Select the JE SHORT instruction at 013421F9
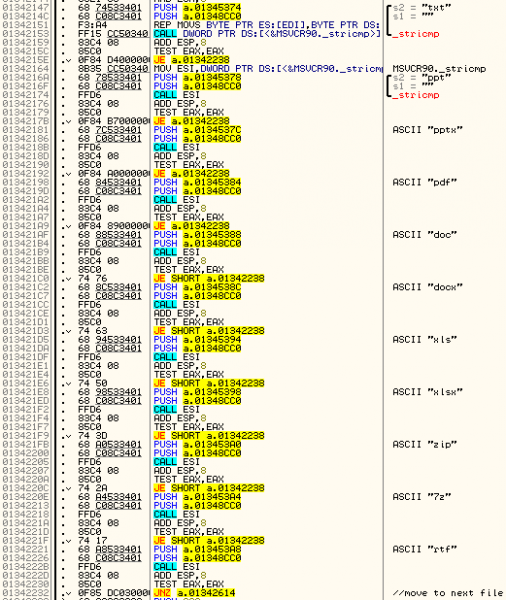Viewport: 506px width, 600px height. (x=209, y=435)
